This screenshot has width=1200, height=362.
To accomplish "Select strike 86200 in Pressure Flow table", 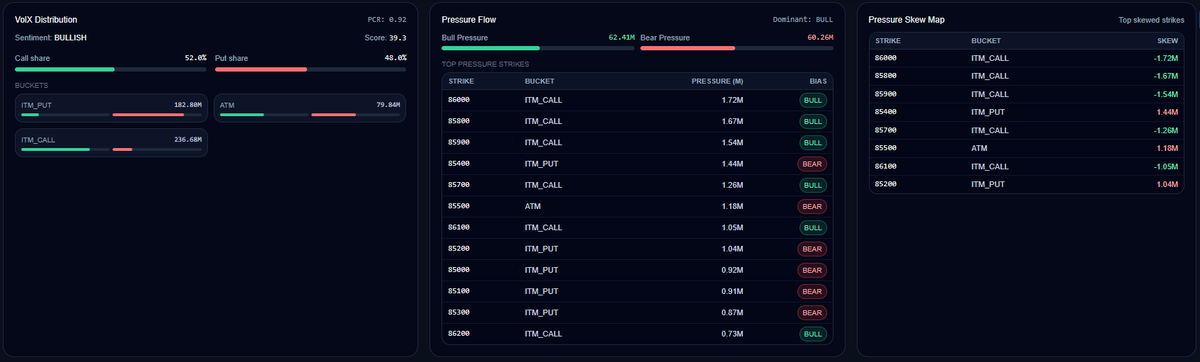I will tap(460, 333).
